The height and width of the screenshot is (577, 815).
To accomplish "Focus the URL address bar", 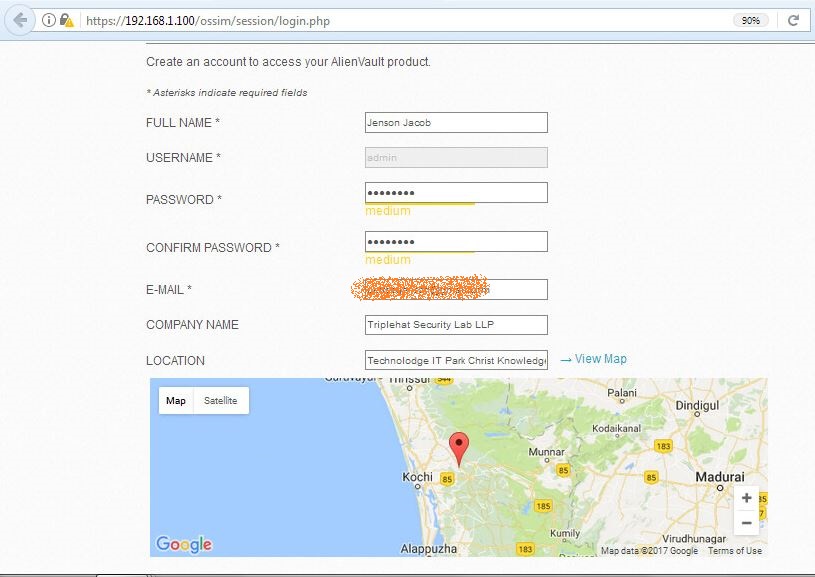I will pyautogui.click(x=405, y=21).
